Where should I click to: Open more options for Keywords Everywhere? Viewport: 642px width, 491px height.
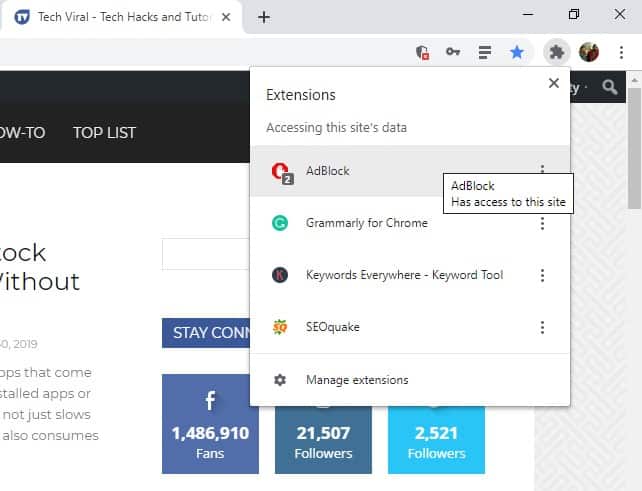542,275
